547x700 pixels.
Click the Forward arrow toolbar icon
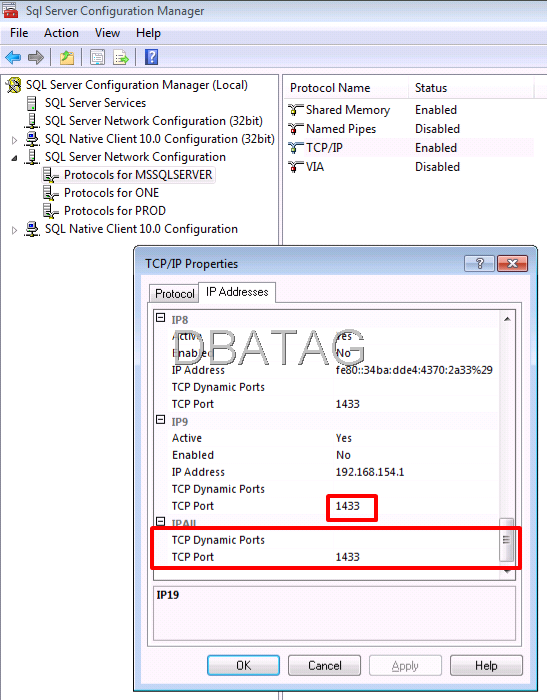(x=36, y=57)
